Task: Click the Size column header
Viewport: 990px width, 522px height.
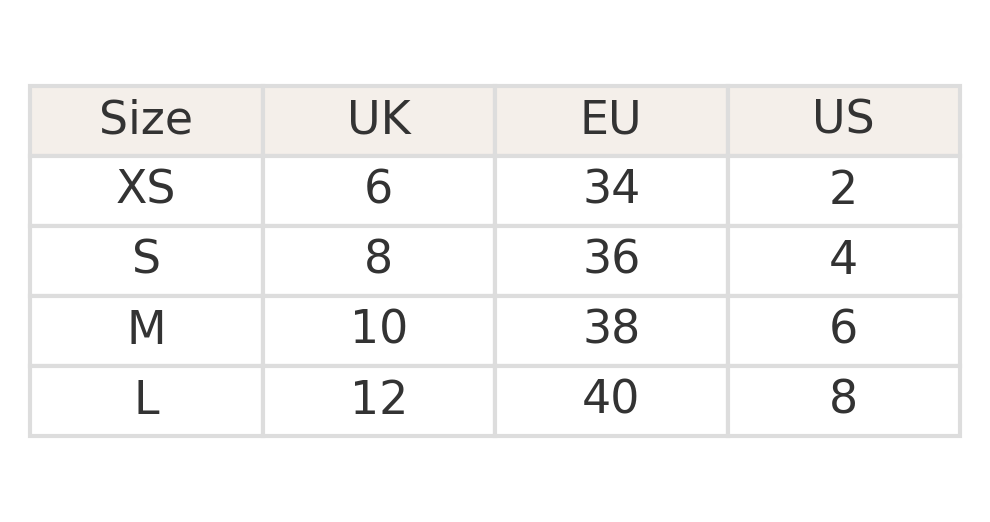Action: [x=146, y=120]
